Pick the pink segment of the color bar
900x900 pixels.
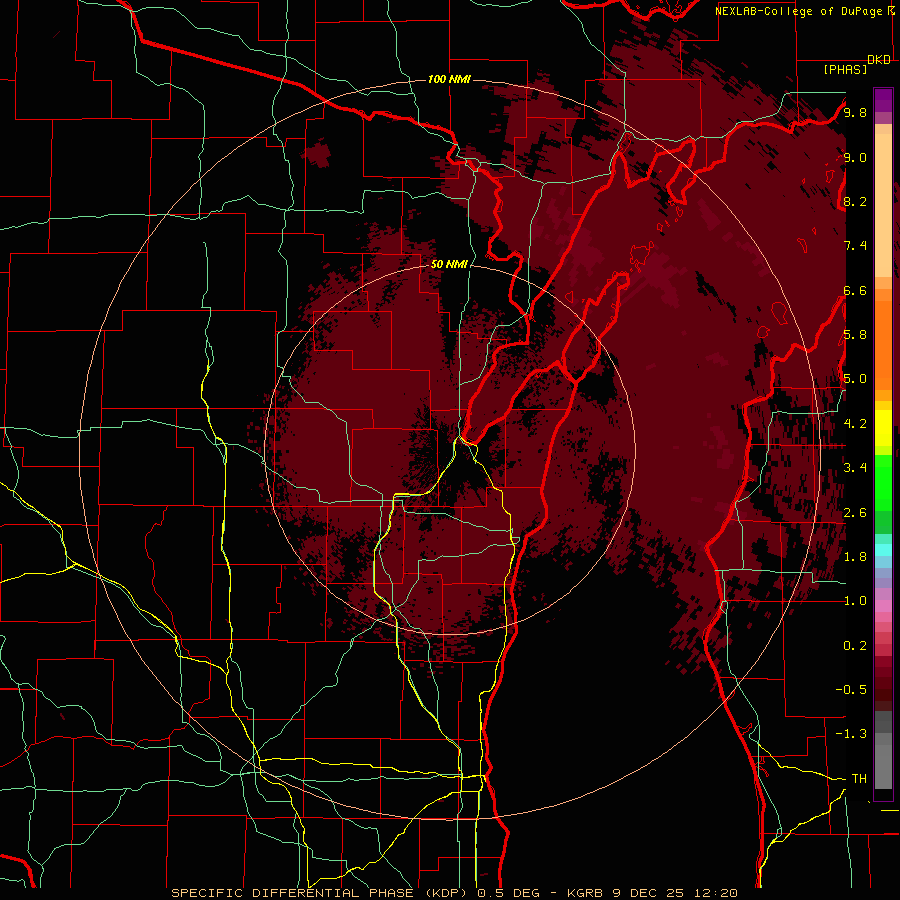point(883,606)
